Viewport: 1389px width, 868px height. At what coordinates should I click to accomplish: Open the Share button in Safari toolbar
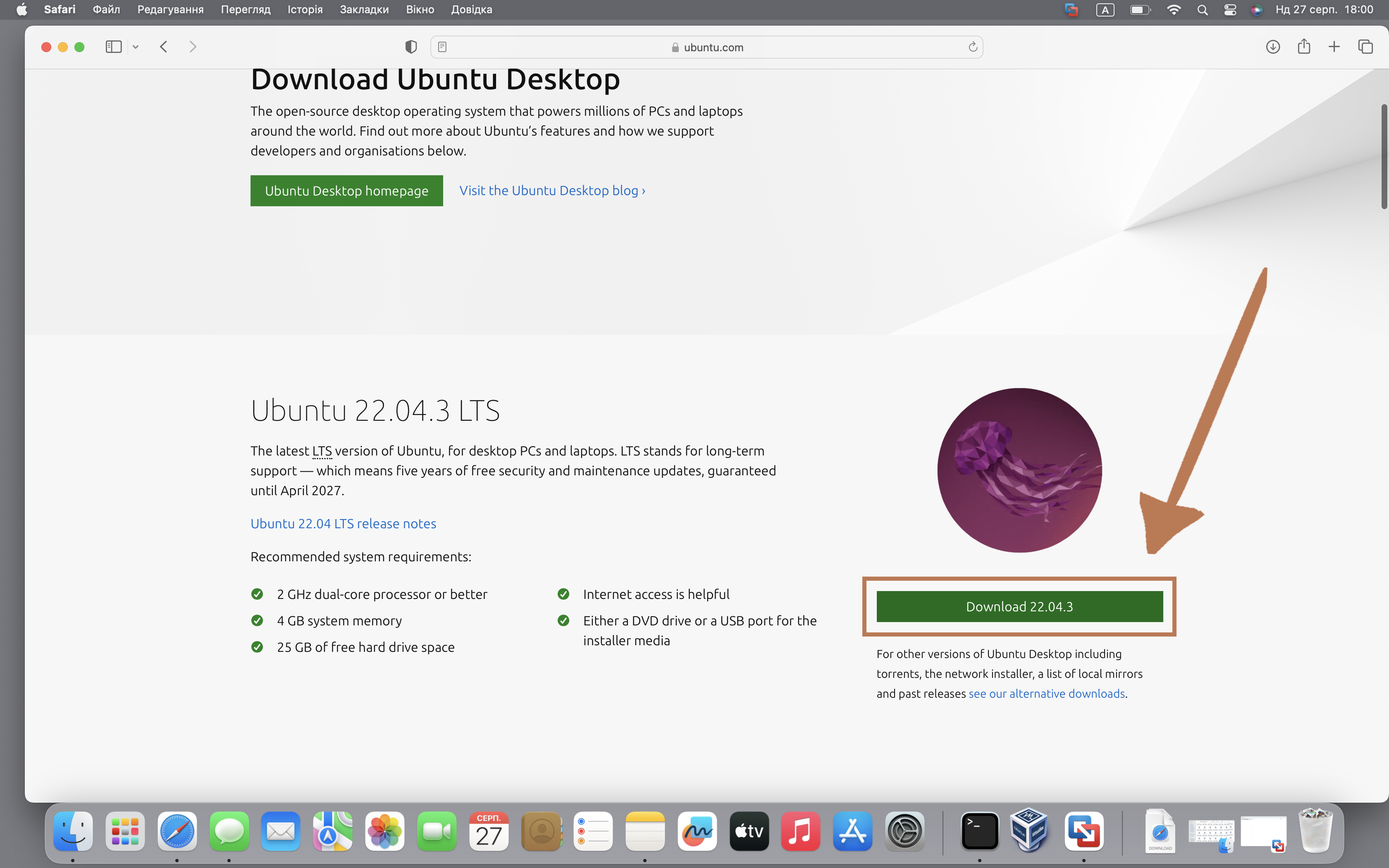click(1304, 46)
